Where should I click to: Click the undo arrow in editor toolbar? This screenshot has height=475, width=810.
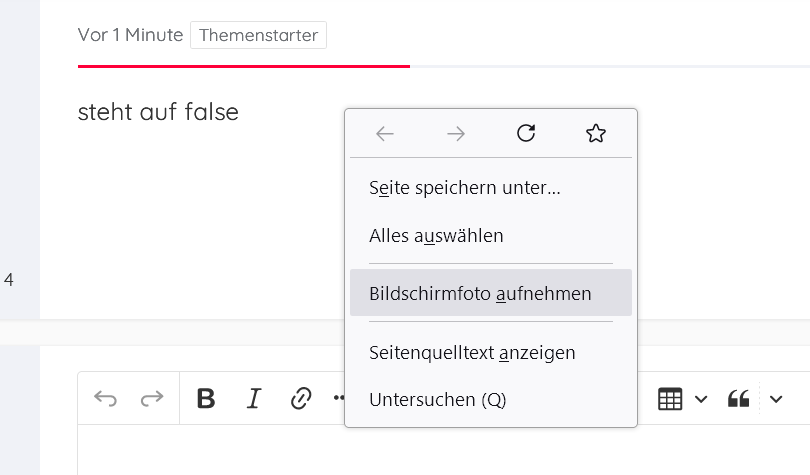tap(105, 399)
